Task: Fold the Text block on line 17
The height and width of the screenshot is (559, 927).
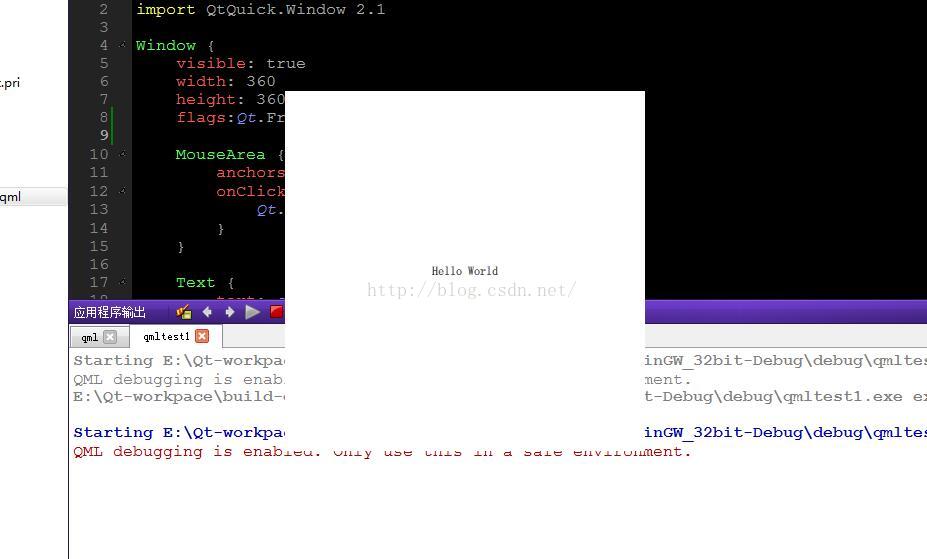Action: [x=122, y=282]
